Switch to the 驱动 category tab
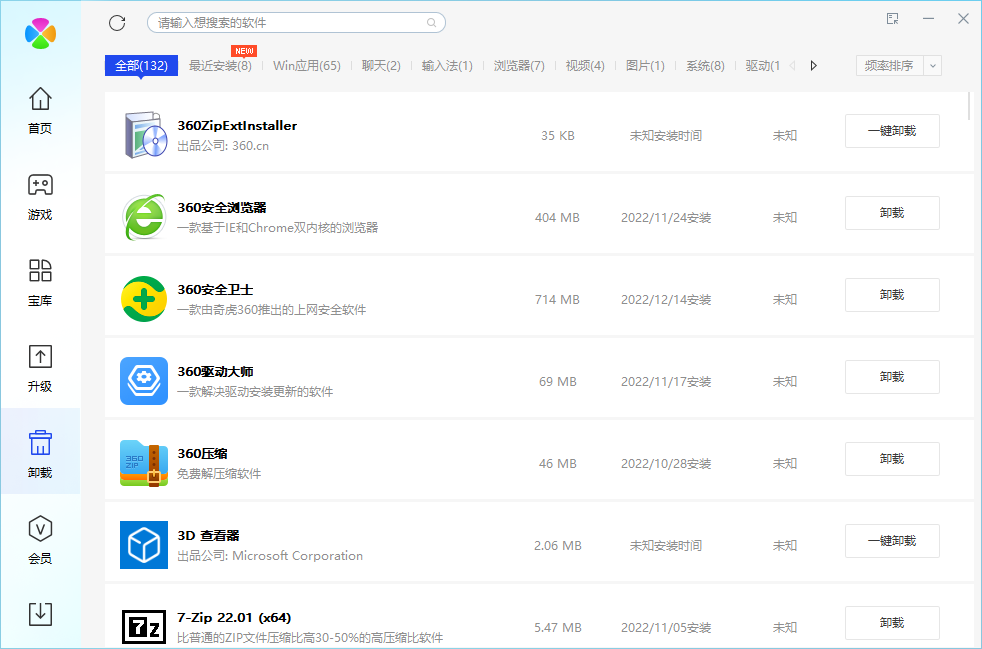This screenshot has width=982, height=649. [763, 66]
